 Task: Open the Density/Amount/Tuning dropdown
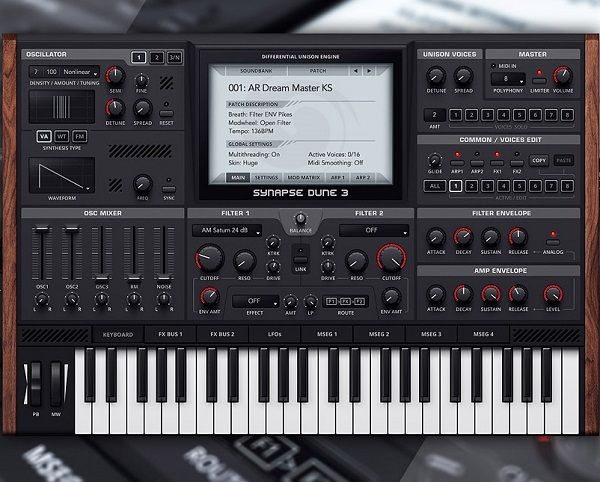[64, 72]
